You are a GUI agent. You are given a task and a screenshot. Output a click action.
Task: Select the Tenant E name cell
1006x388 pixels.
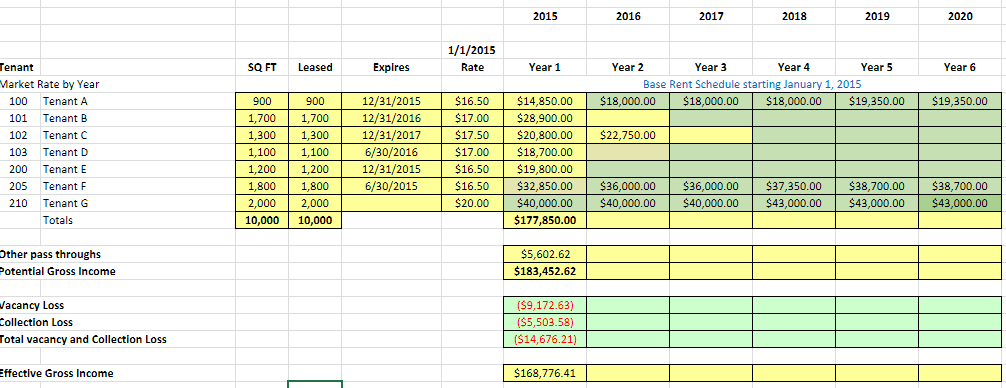(138, 169)
